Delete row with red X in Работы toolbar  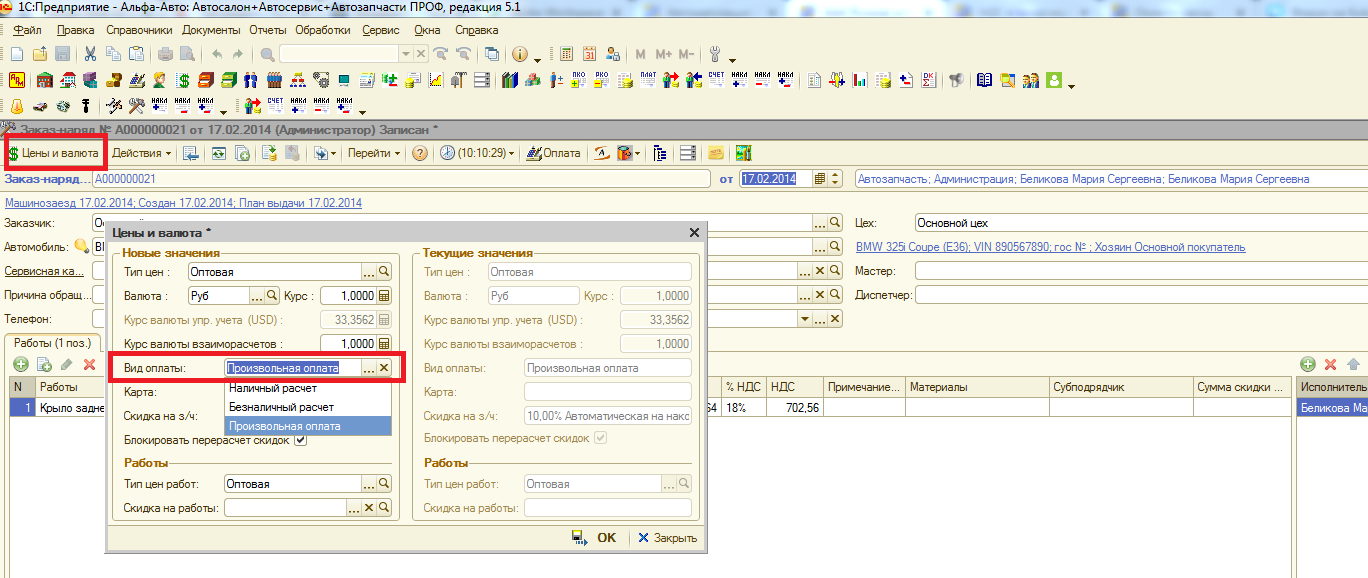click(x=89, y=365)
